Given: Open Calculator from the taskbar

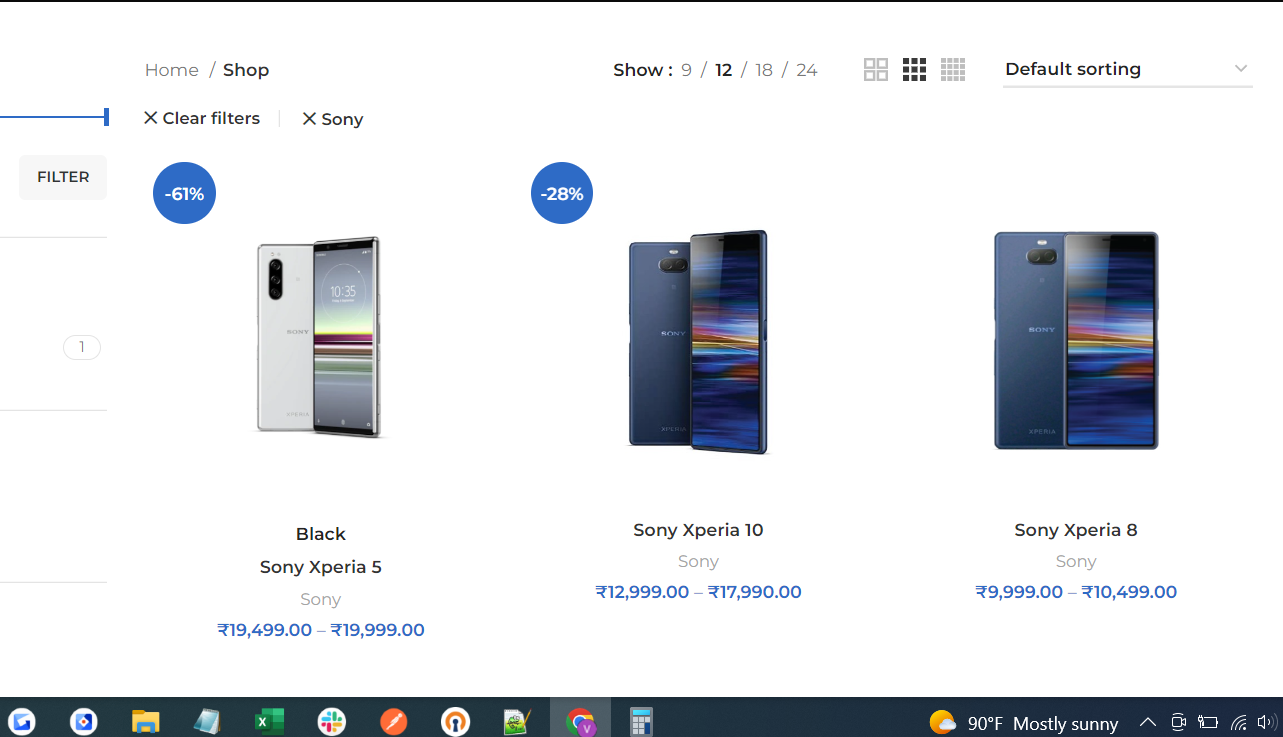Looking at the screenshot, I should coord(641,721).
